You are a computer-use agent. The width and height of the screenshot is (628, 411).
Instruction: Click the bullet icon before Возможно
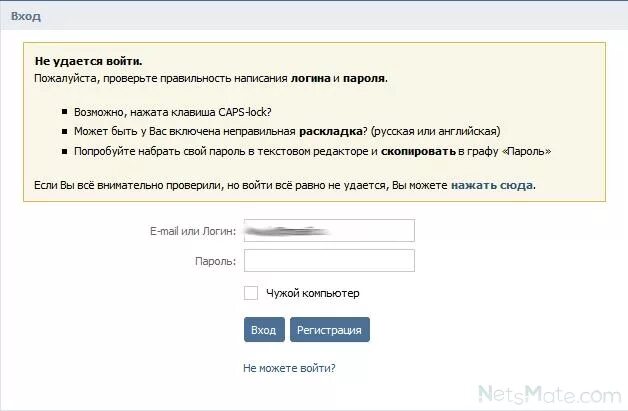coord(65,111)
